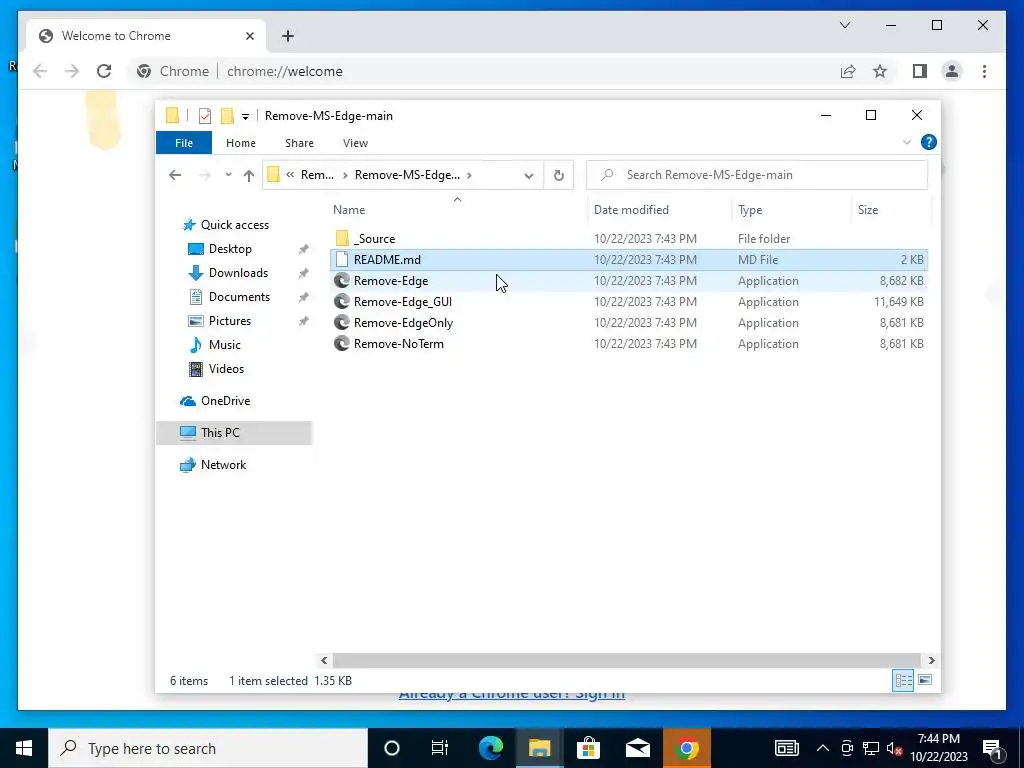Viewport: 1024px width, 768px height.
Task: Launch Microsoft Edge from taskbar
Action: pos(491,748)
